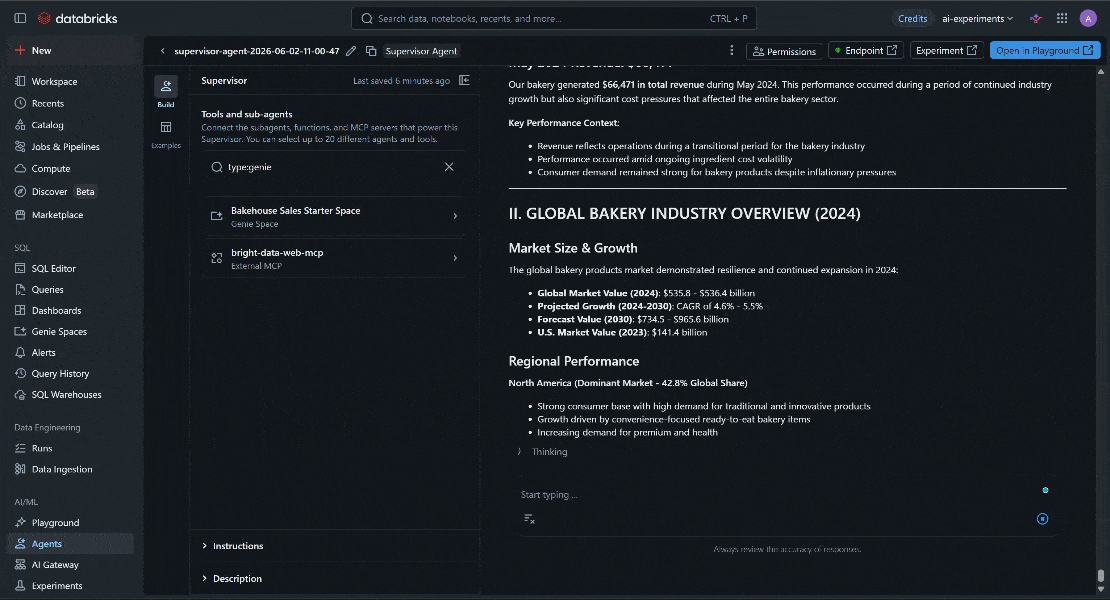This screenshot has width=1110, height=600.
Task: Click the Start typing chat input
Action: point(775,495)
